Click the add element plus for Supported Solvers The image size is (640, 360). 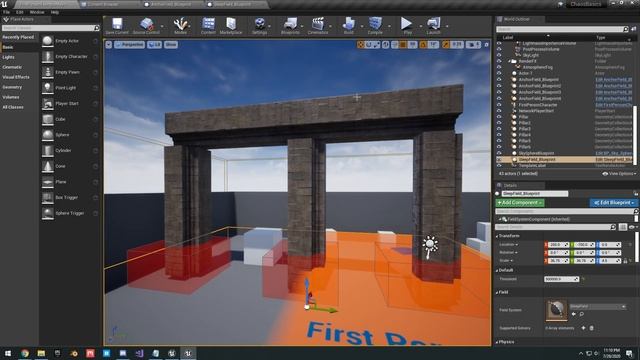[583, 328]
